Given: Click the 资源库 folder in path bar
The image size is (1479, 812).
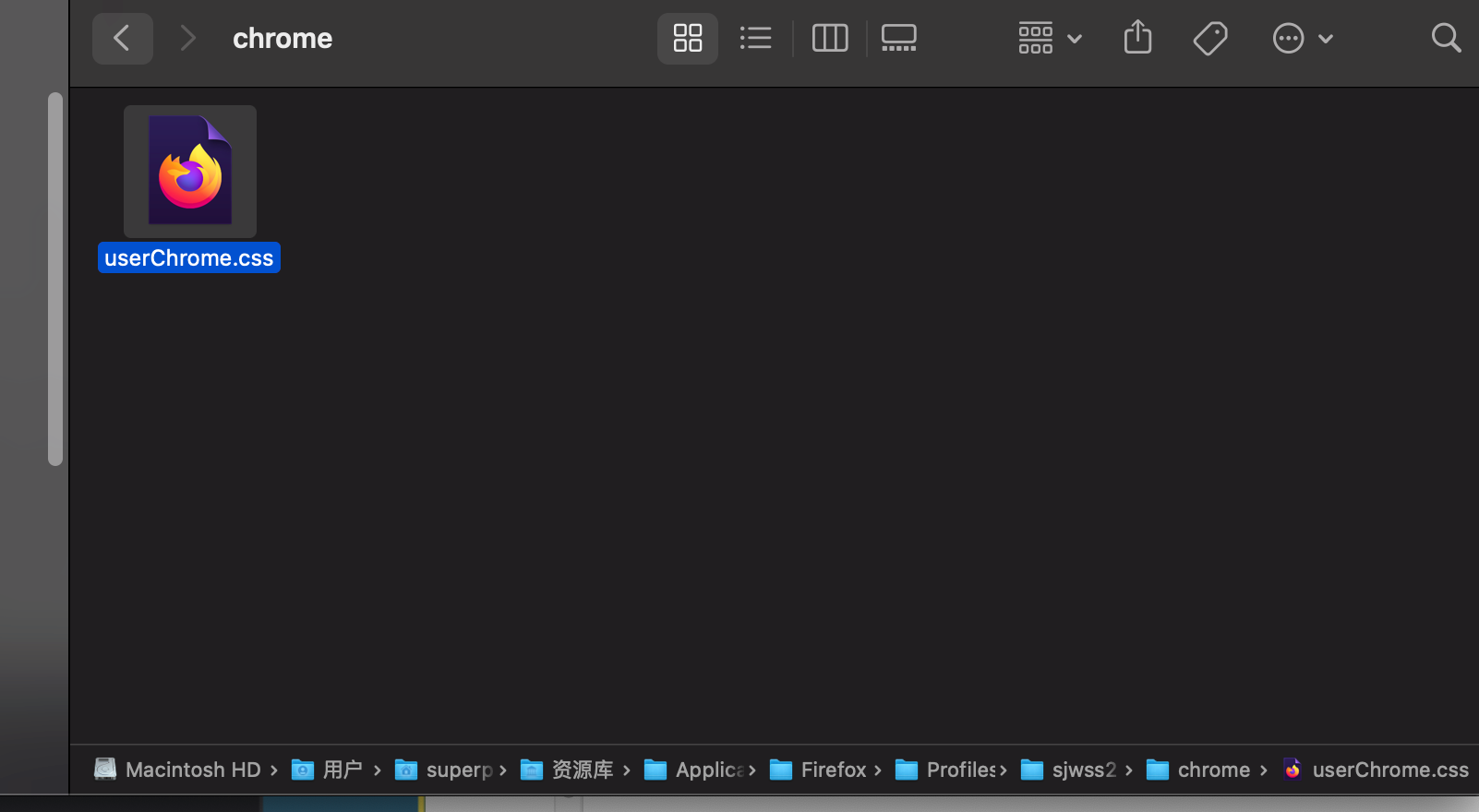Looking at the screenshot, I should tap(567, 770).
